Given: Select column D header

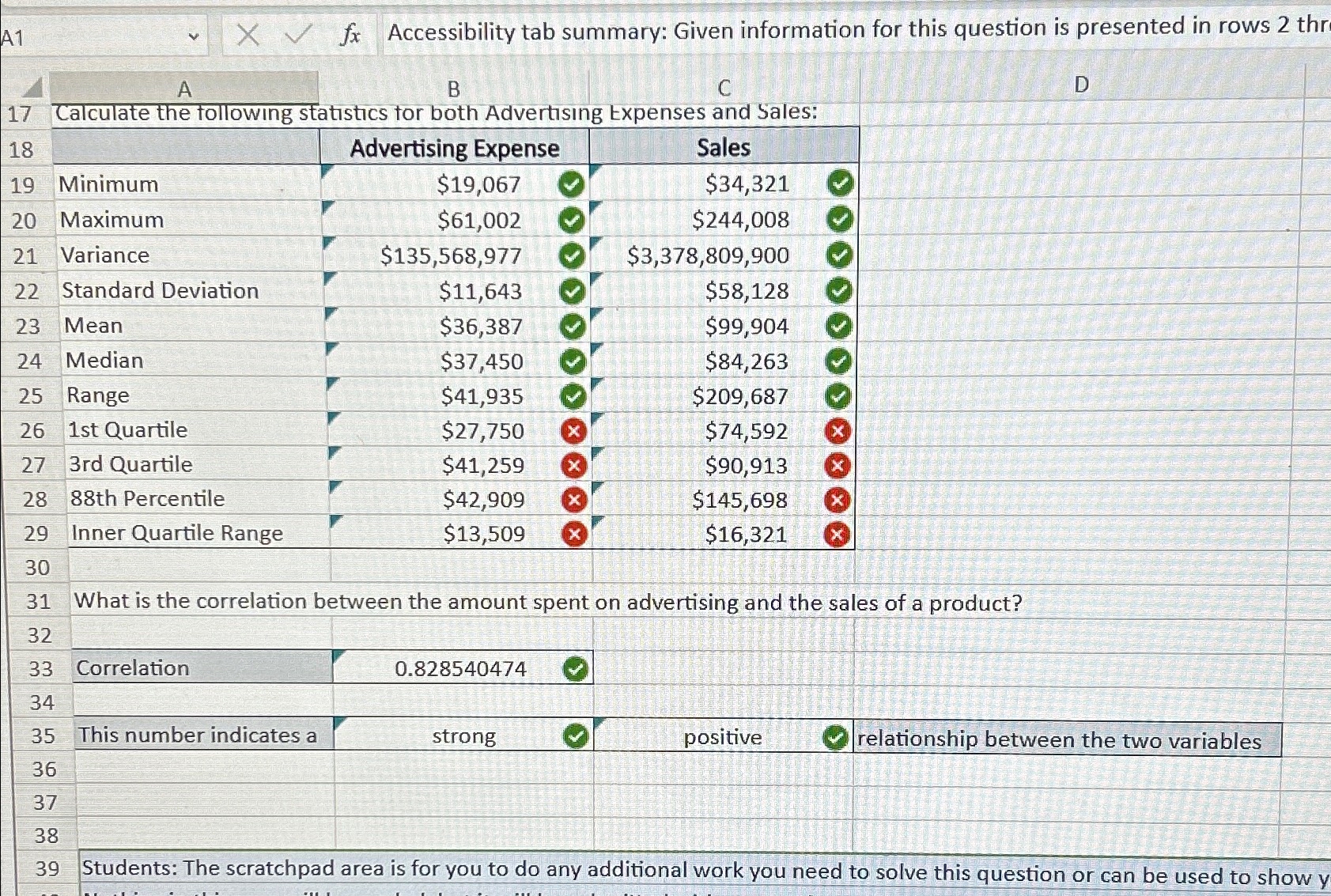Looking at the screenshot, I should [x=1080, y=85].
